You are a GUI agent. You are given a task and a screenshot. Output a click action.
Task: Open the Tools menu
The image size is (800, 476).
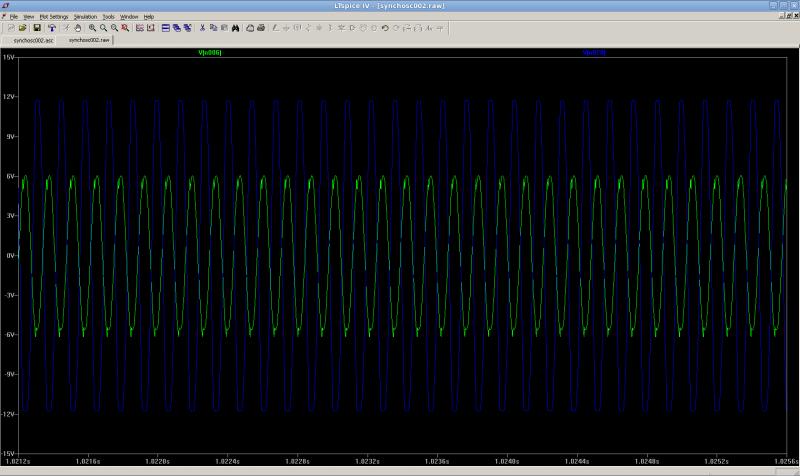tap(108, 17)
